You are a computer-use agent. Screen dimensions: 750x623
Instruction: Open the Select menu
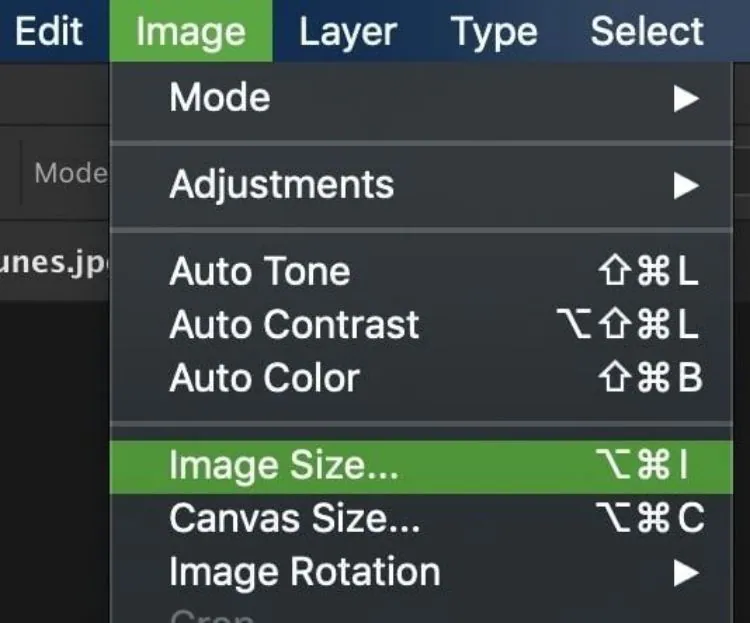tap(647, 31)
